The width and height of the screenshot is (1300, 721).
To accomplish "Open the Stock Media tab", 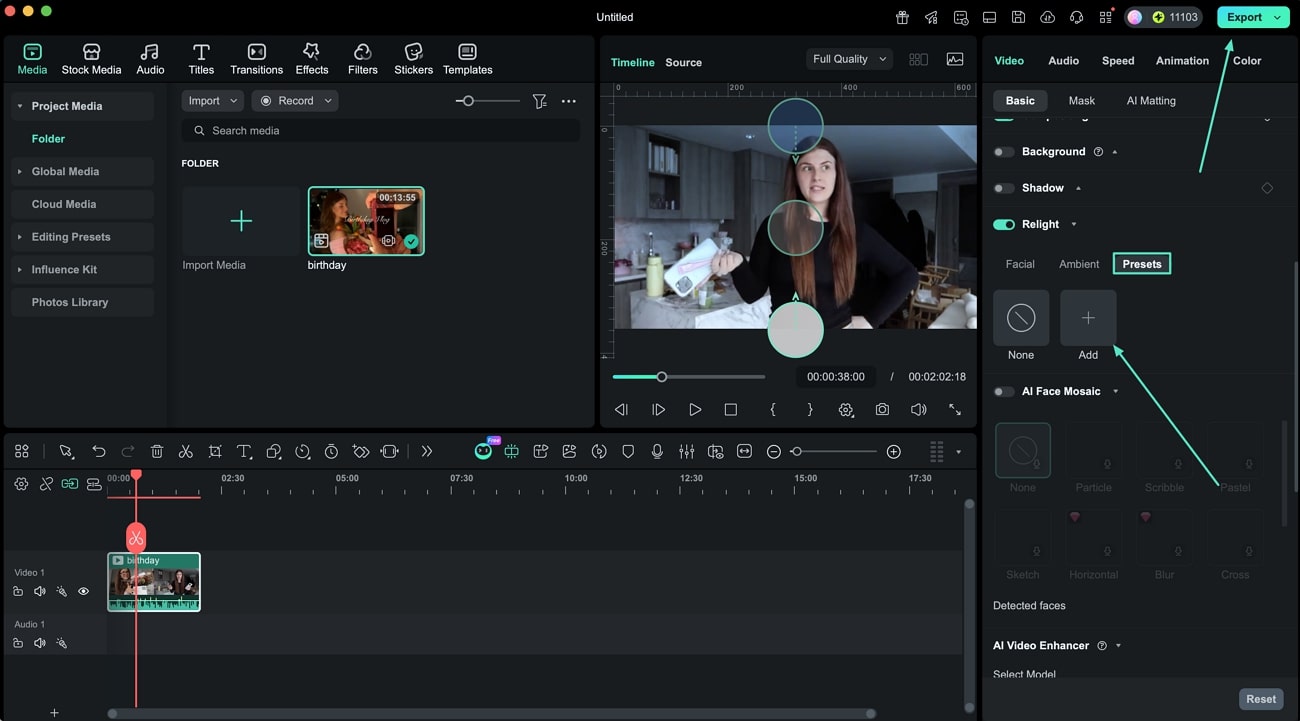I will pyautogui.click(x=91, y=57).
